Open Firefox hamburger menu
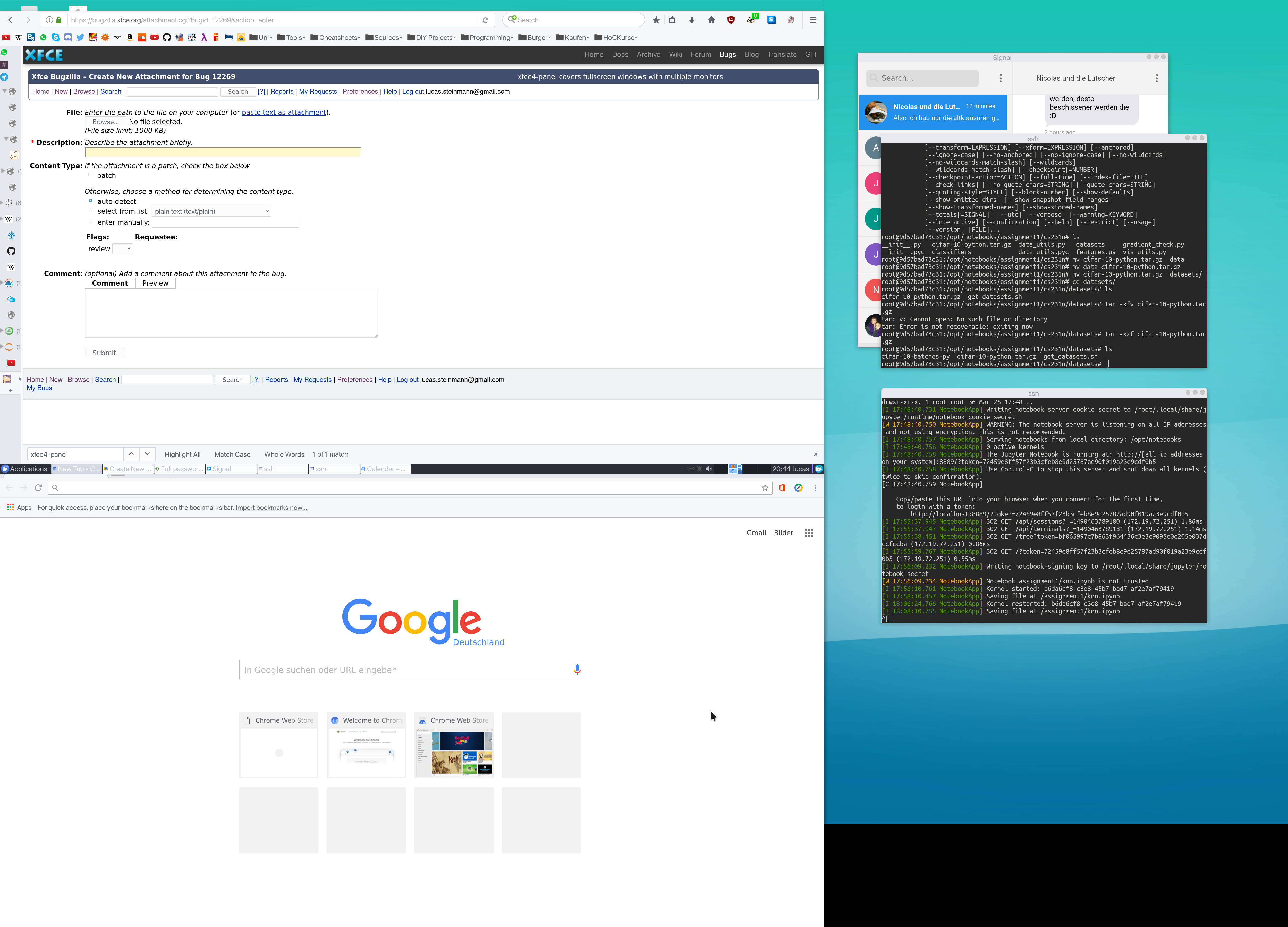The image size is (1288, 927). coord(813,20)
